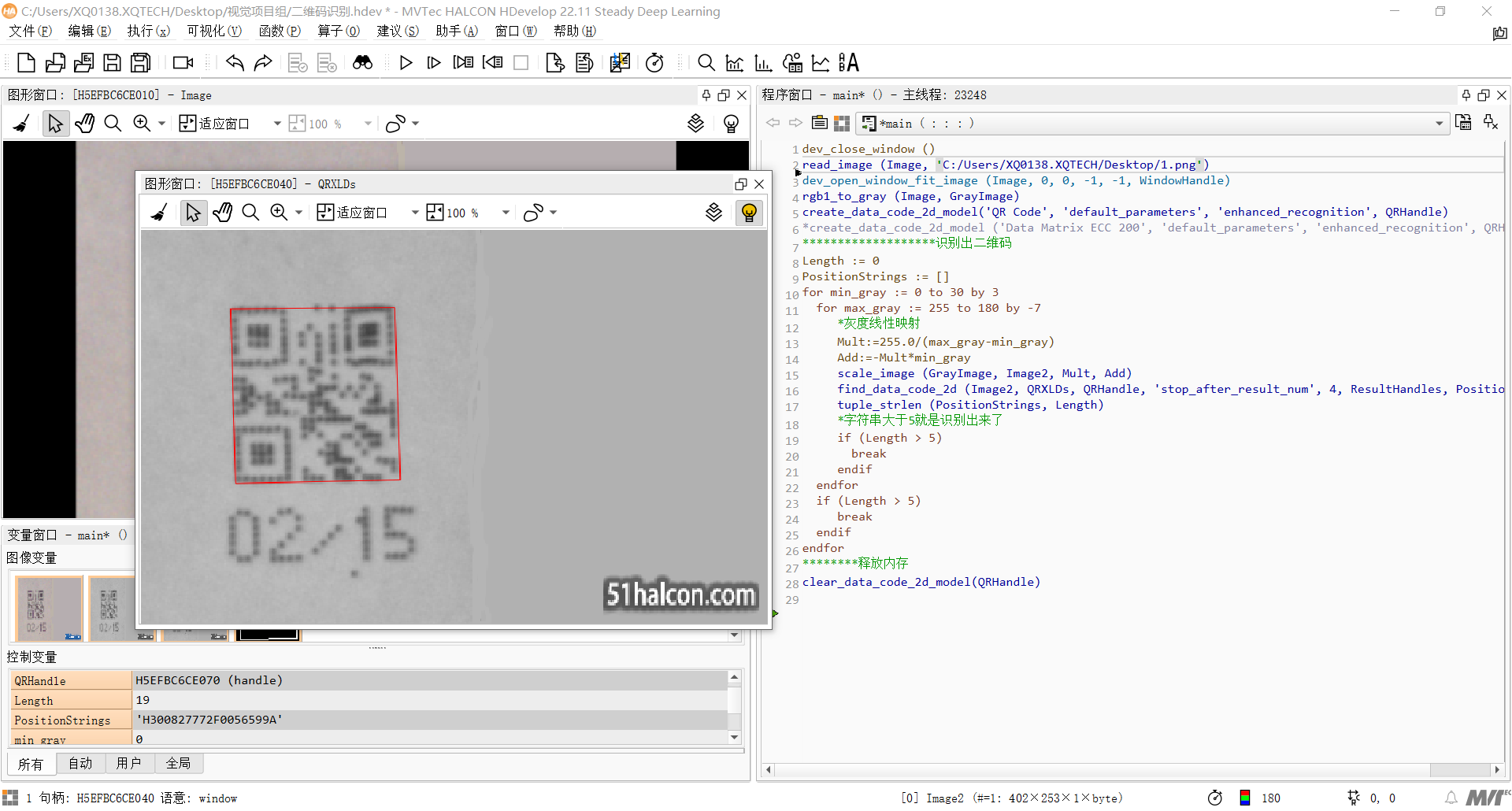Switch to the 自动 variable tab
Screen dimensions: 1512x811
point(80,763)
